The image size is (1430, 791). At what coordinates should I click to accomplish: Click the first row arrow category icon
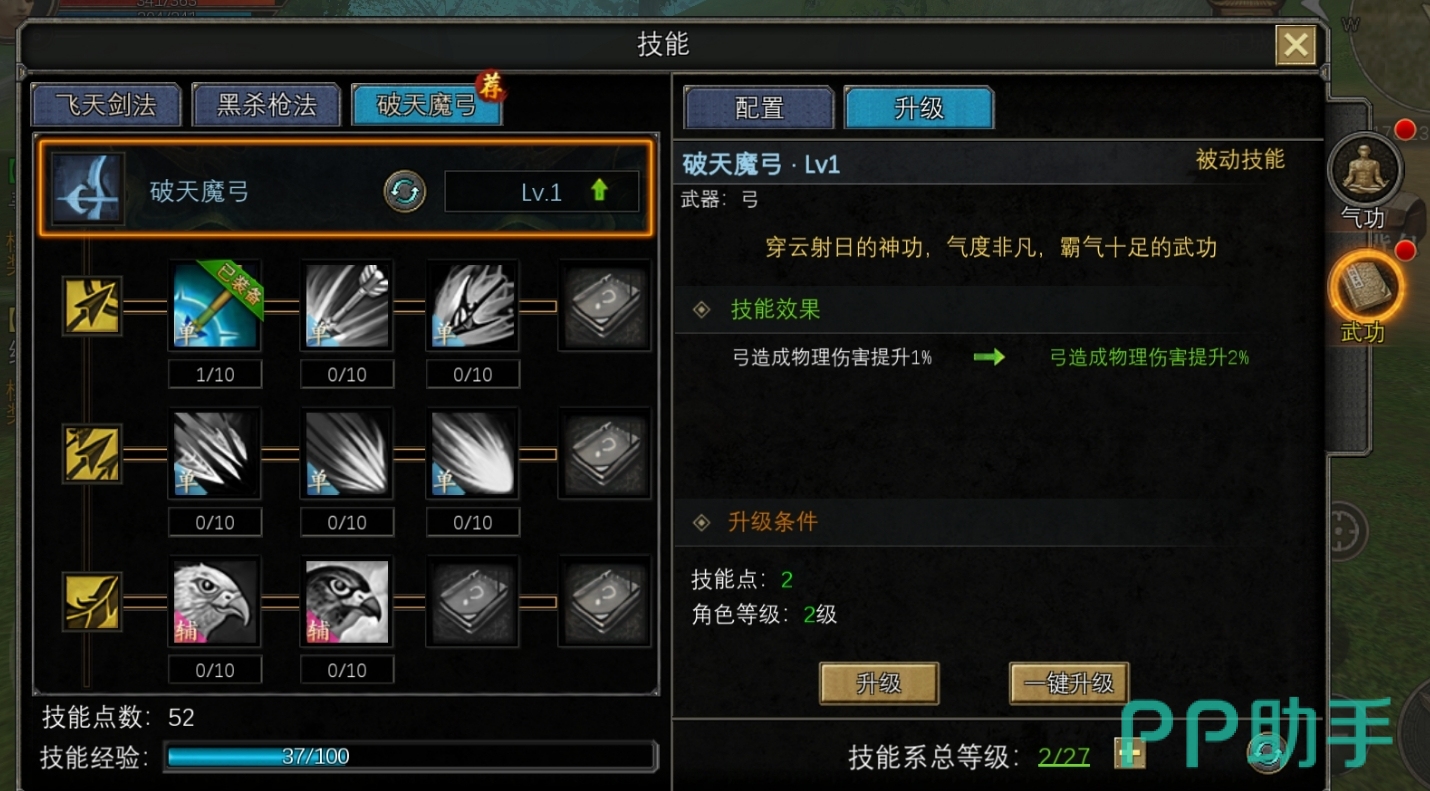click(x=92, y=306)
